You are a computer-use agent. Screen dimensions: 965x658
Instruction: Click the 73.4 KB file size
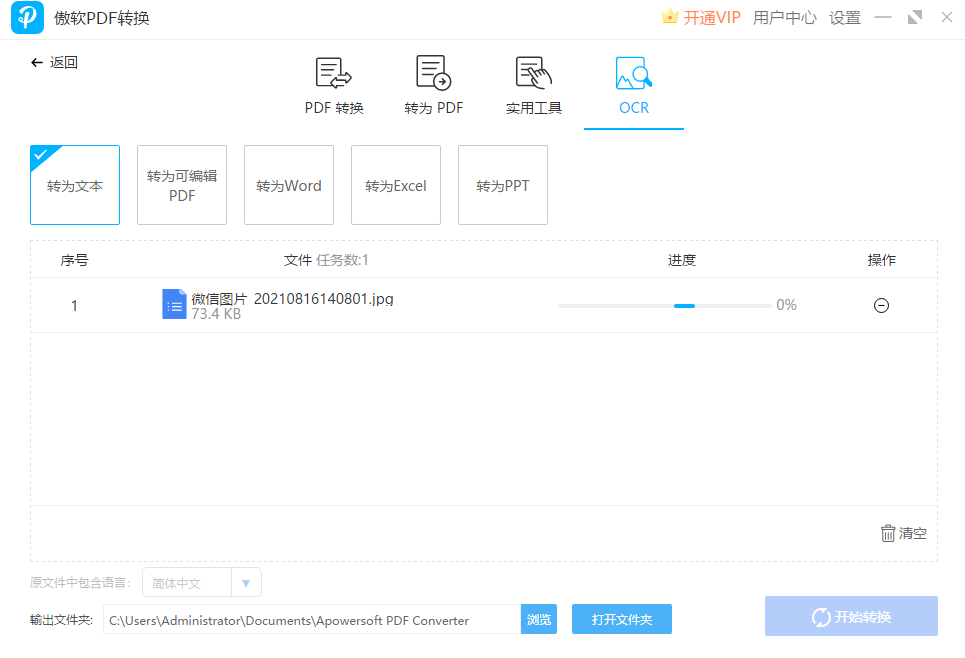(216, 314)
